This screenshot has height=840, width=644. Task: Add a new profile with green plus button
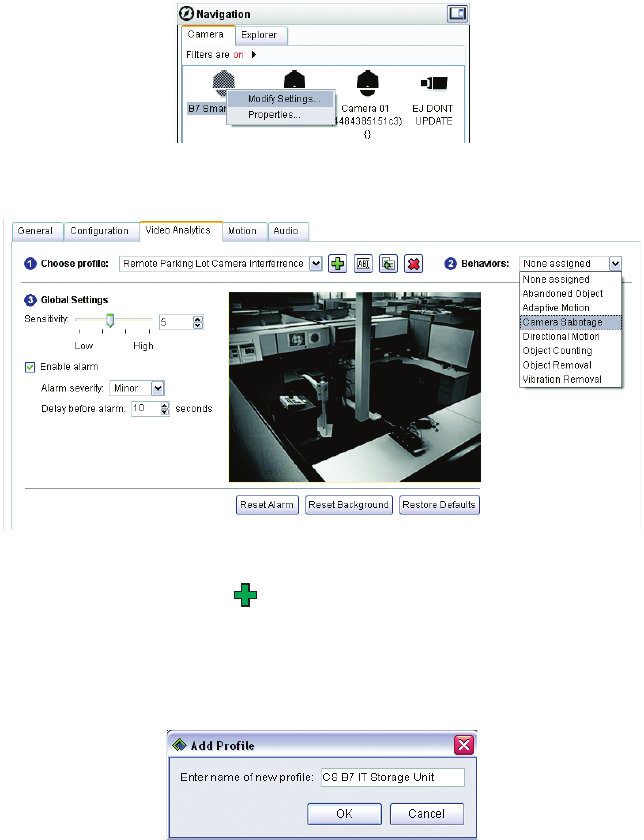(x=338, y=264)
